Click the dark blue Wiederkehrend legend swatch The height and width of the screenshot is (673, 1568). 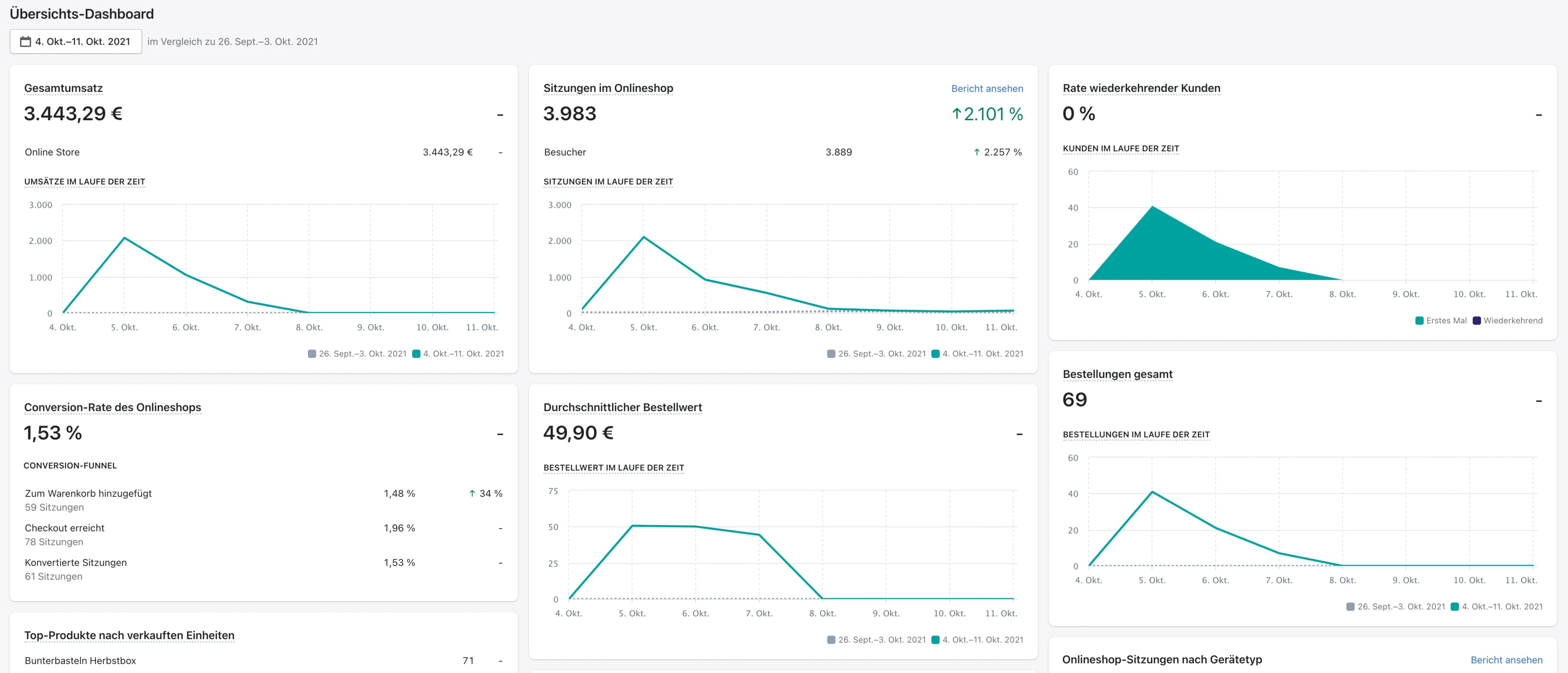[1476, 320]
